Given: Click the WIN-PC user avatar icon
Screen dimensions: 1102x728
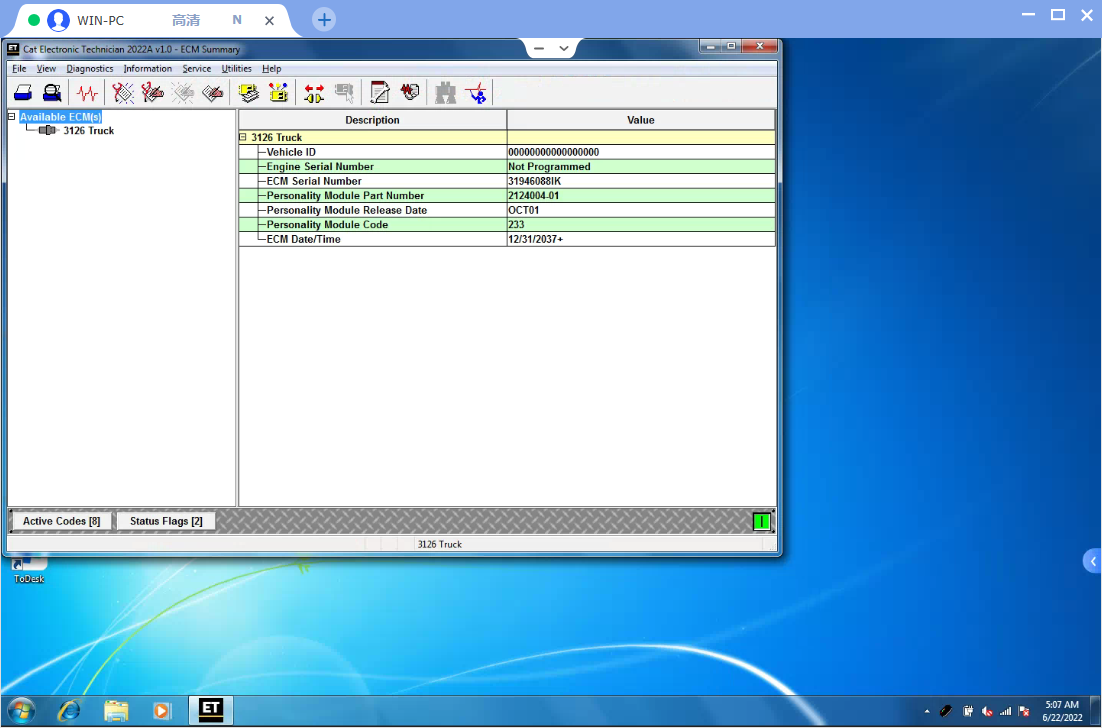Looking at the screenshot, I should pyautogui.click(x=58, y=20).
